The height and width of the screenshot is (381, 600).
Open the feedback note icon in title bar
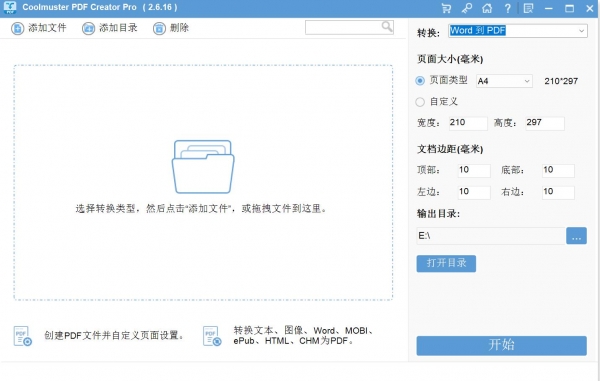point(528,8)
